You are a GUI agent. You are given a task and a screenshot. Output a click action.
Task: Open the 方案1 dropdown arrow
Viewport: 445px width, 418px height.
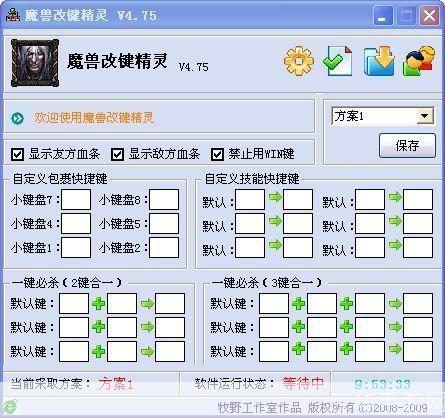(x=425, y=116)
